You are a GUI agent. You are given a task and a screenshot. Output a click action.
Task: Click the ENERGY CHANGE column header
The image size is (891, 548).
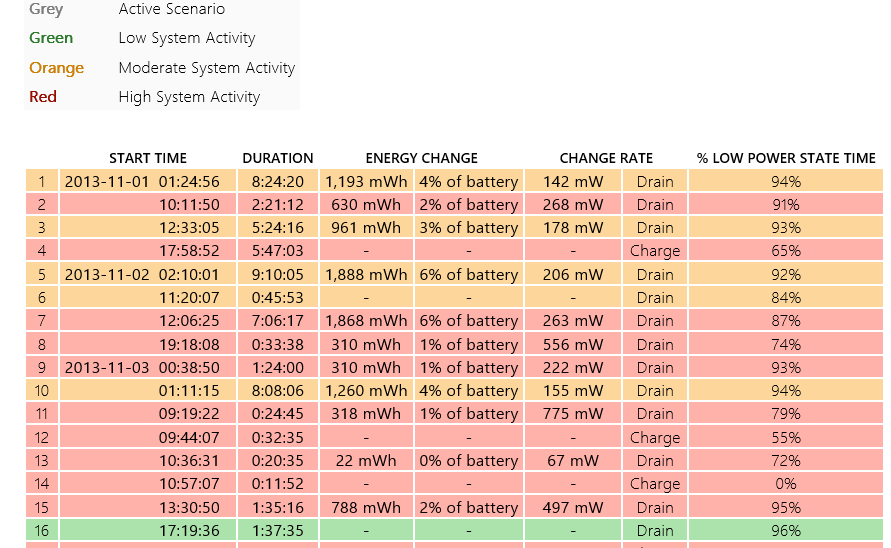tap(421, 158)
